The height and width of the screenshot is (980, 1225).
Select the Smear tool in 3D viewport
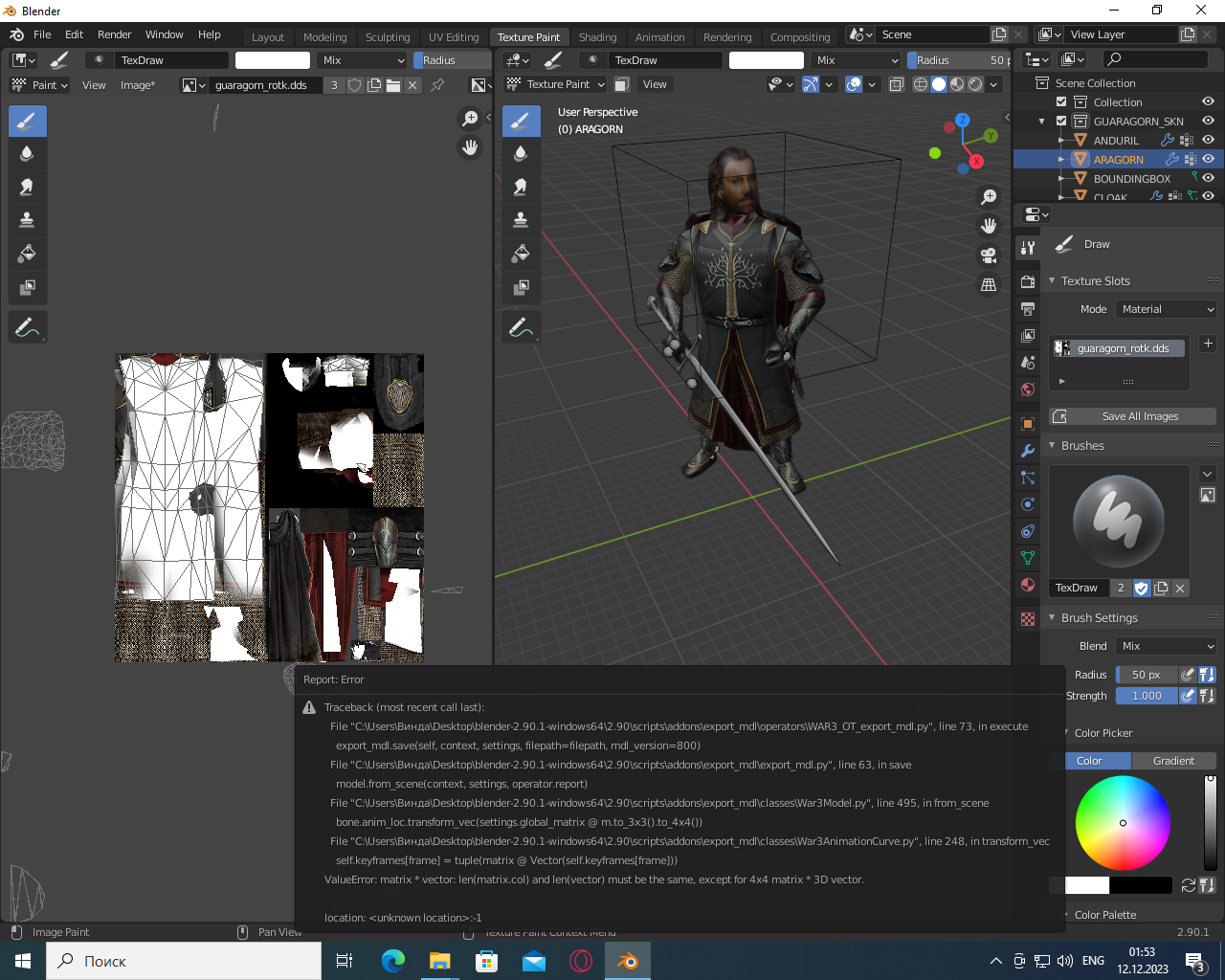[x=521, y=187]
